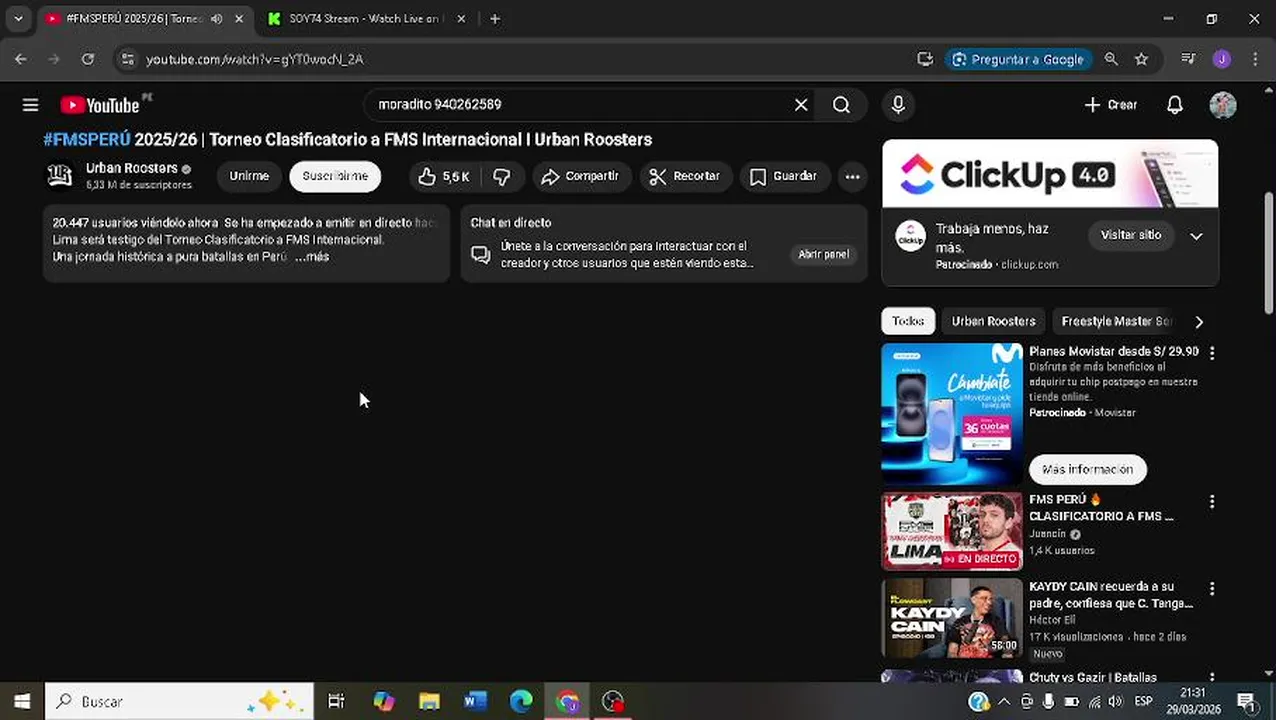Open Movistar ad options menu
Image resolution: width=1276 pixels, height=720 pixels.
coord(1212,353)
